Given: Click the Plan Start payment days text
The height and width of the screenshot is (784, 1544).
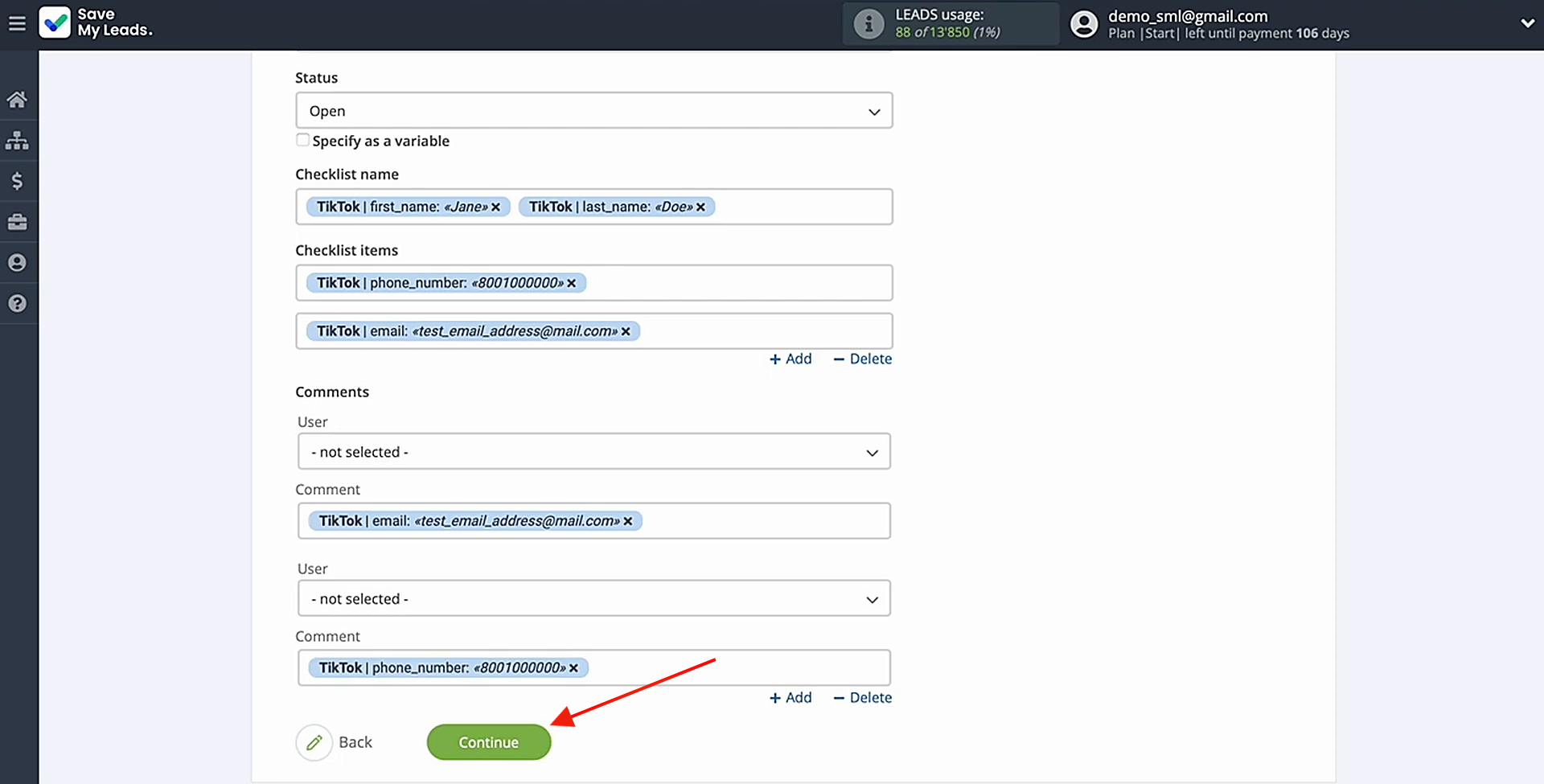Looking at the screenshot, I should pyautogui.click(x=1229, y=34).
